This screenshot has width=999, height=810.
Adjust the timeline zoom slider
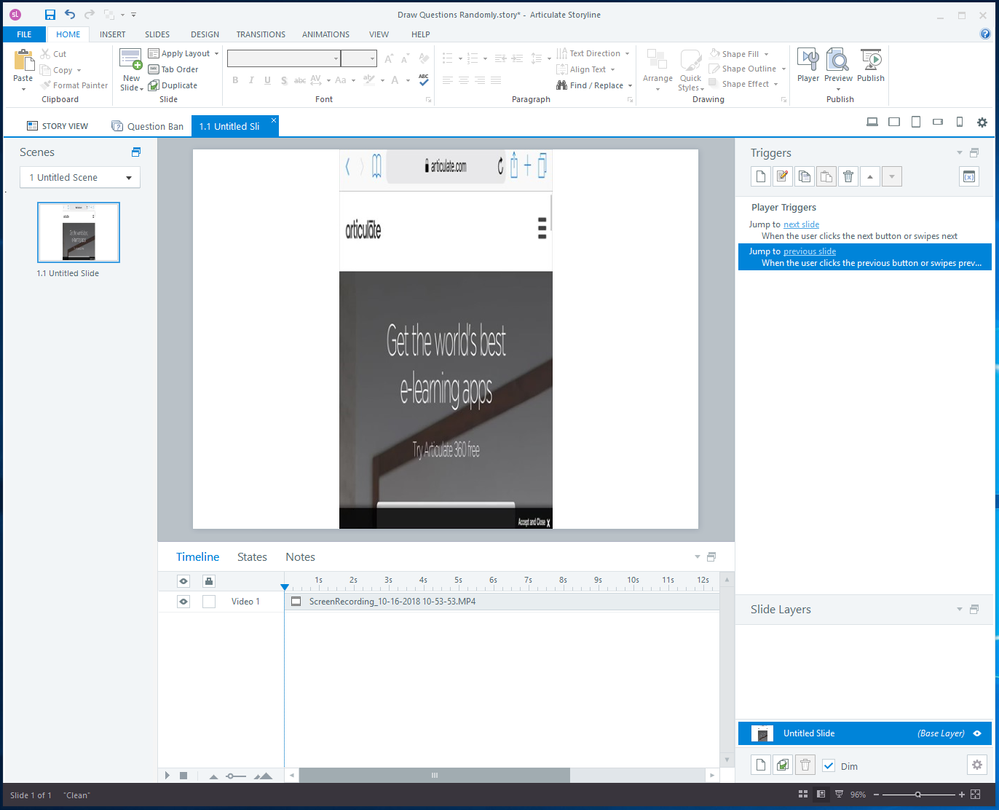[235, 776]
